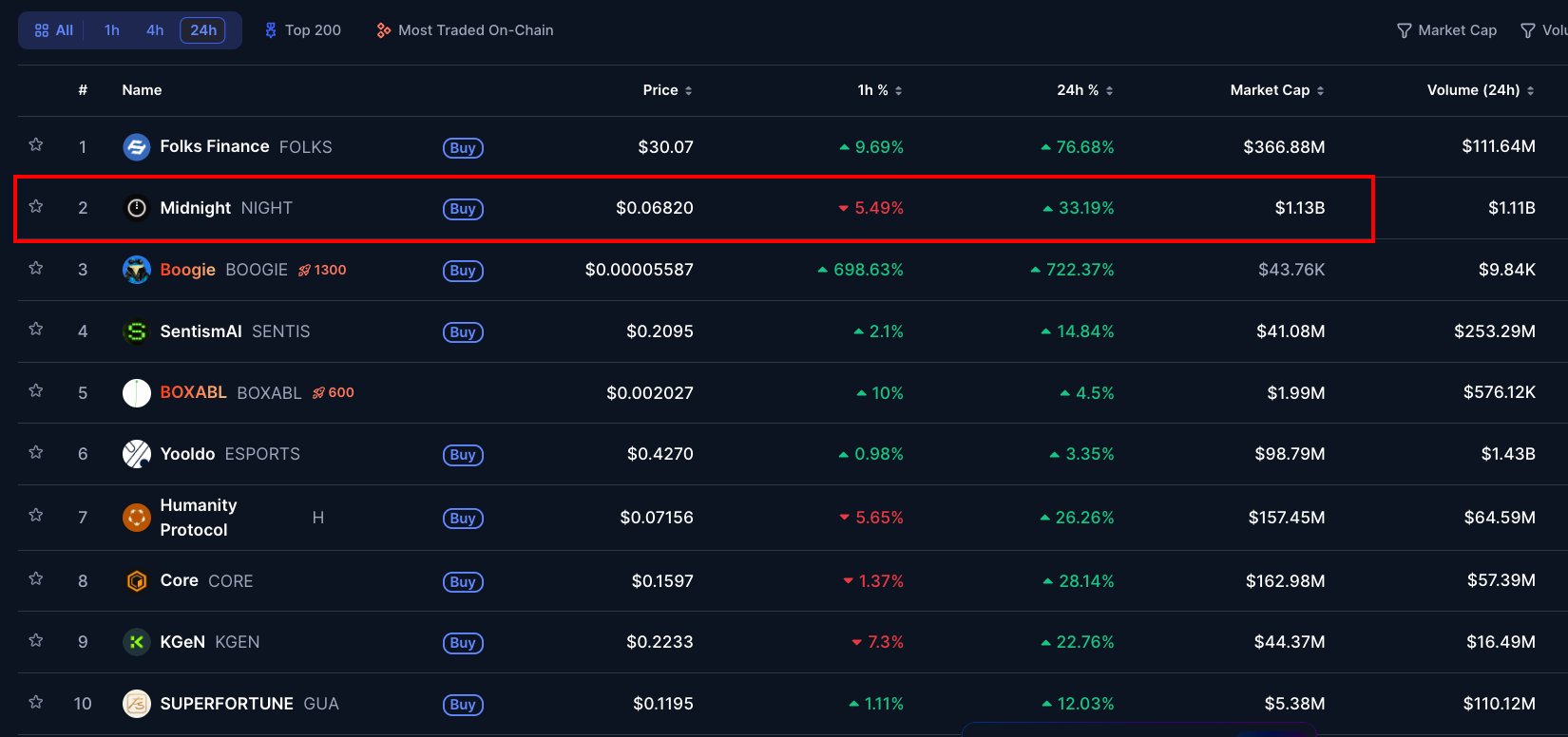Viewport: 1568px width, 737px height.
Task: Click the SentismAI coin logo
Action: click(137, 331)
